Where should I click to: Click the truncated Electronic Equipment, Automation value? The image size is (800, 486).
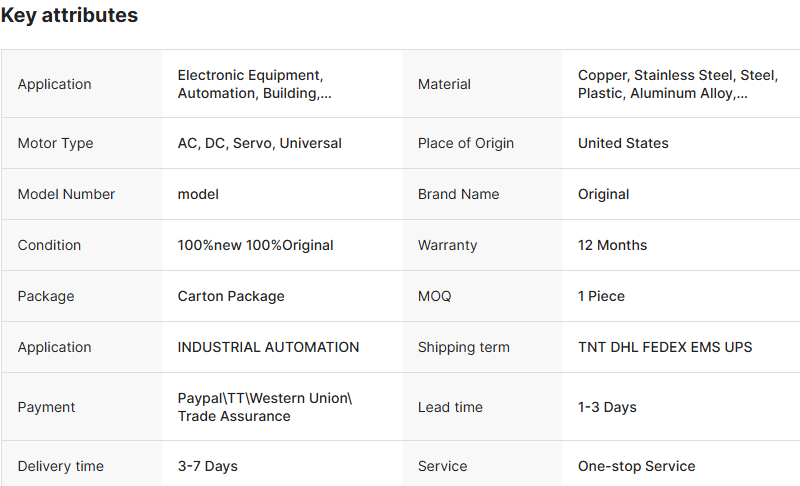point(254,84)
